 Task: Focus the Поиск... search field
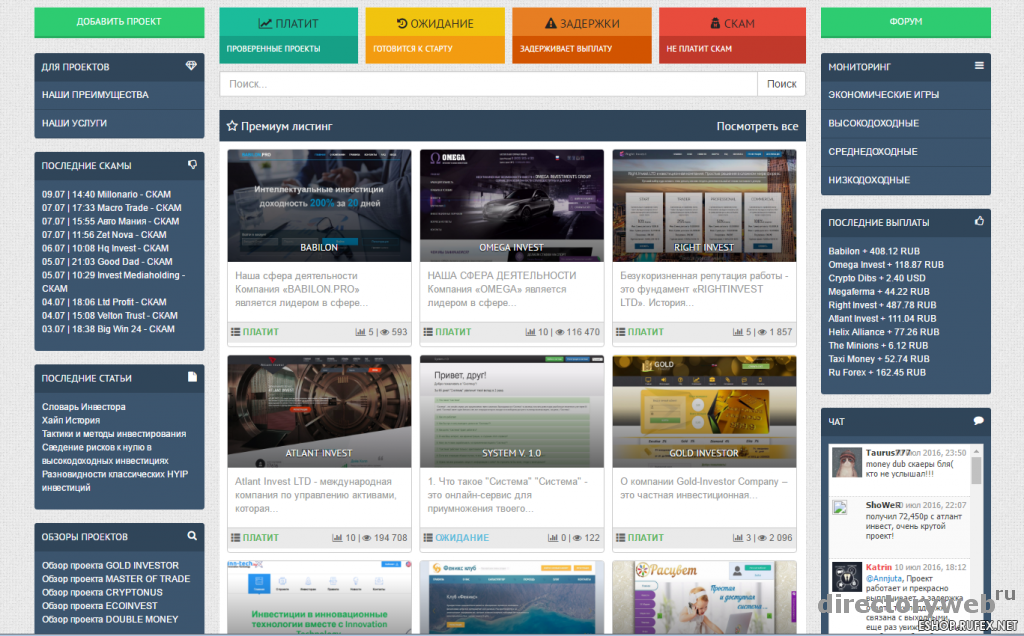pyautogui.click(x=488, y=84)
